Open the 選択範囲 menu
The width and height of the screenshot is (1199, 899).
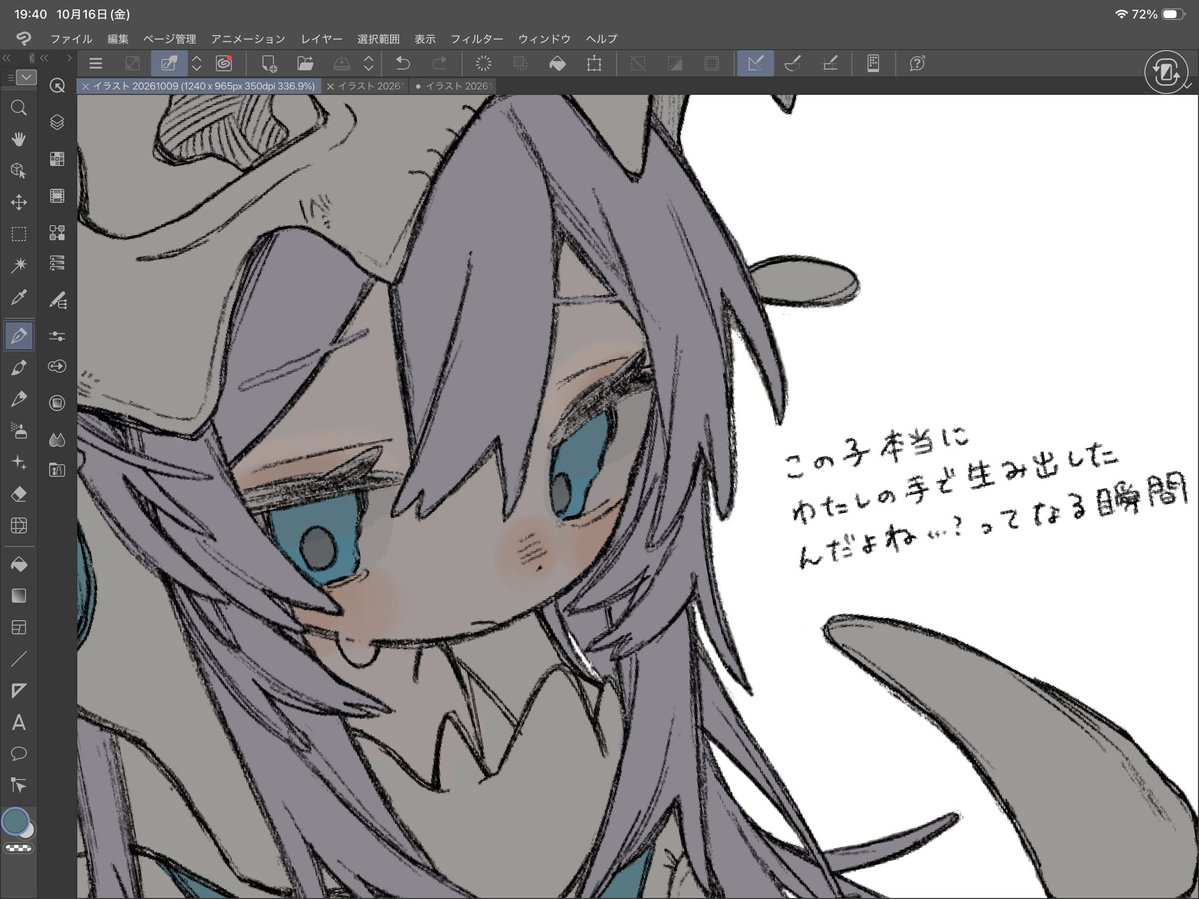coord(379,38)
